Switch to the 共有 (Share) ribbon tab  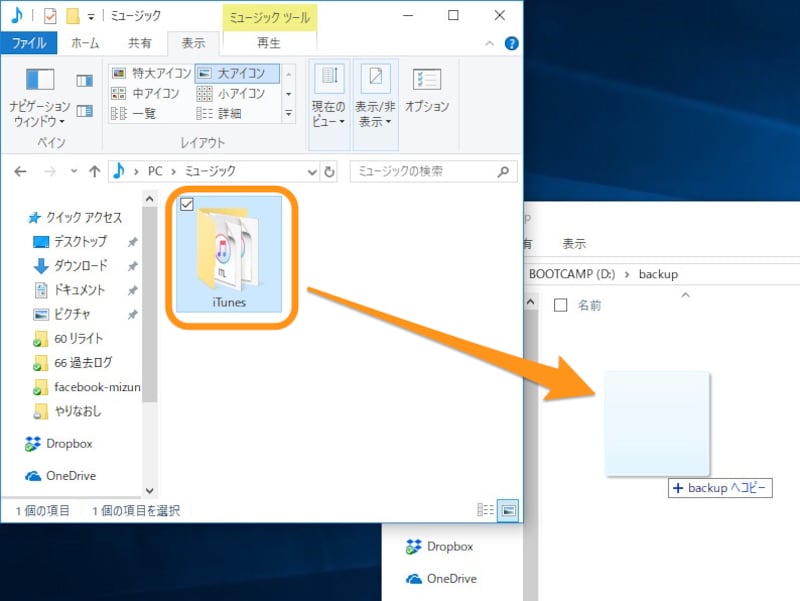tap(140, 43)
